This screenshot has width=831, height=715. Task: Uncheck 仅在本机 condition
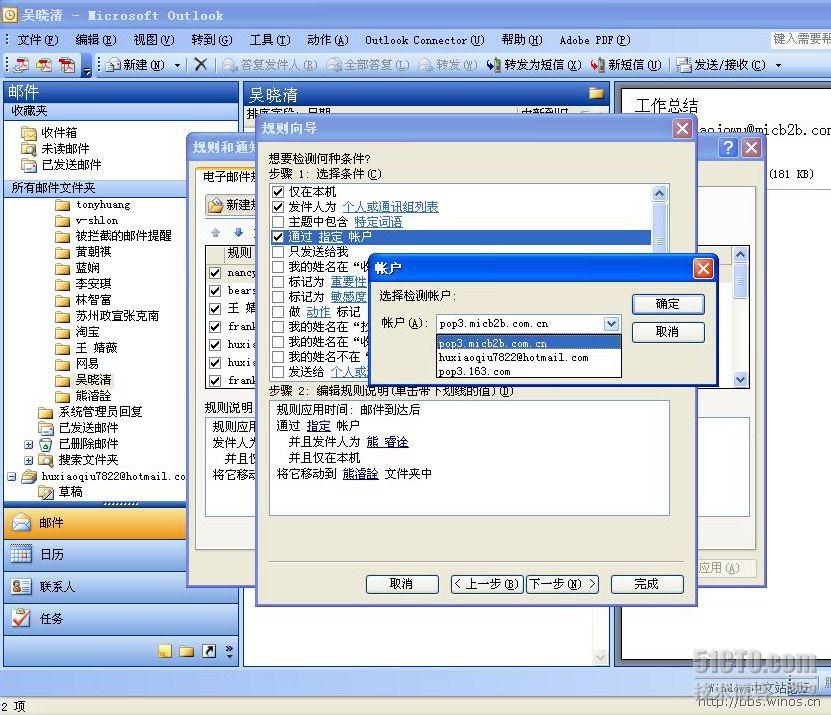[x=278, y=191]
